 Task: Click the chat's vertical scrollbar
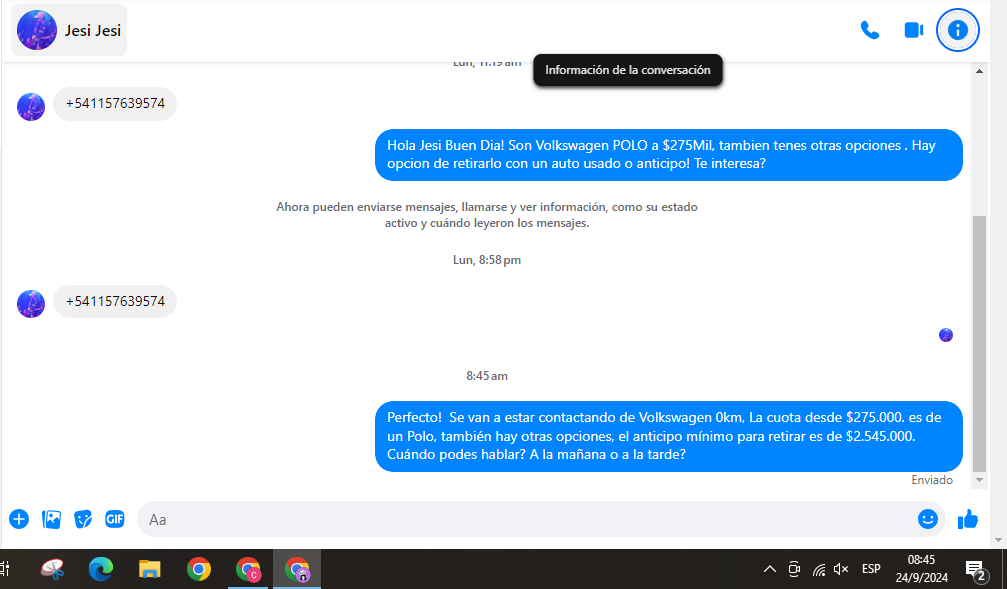(x=979, y=340)
